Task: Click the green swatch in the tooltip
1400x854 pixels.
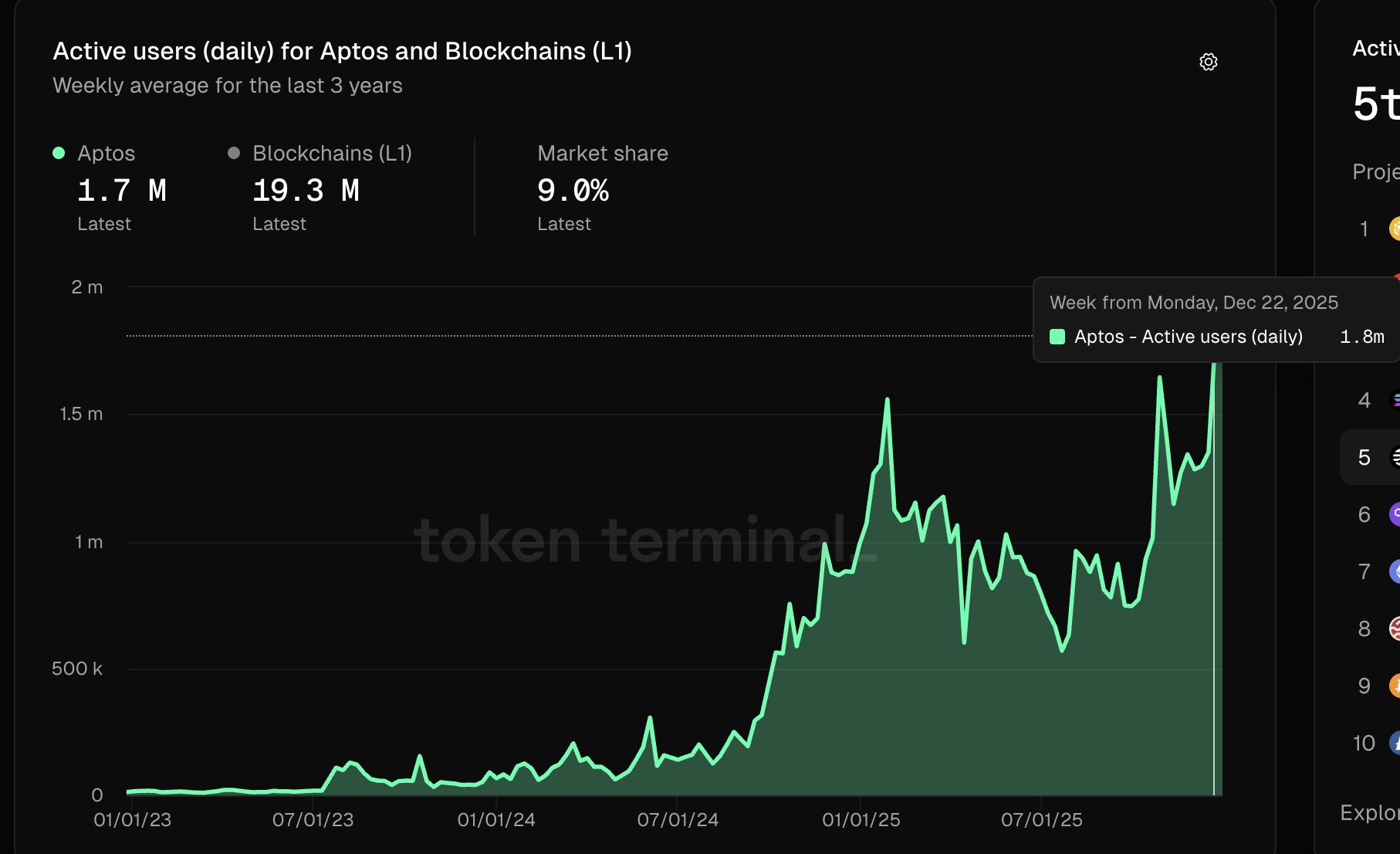Action: click(1057, 337)
